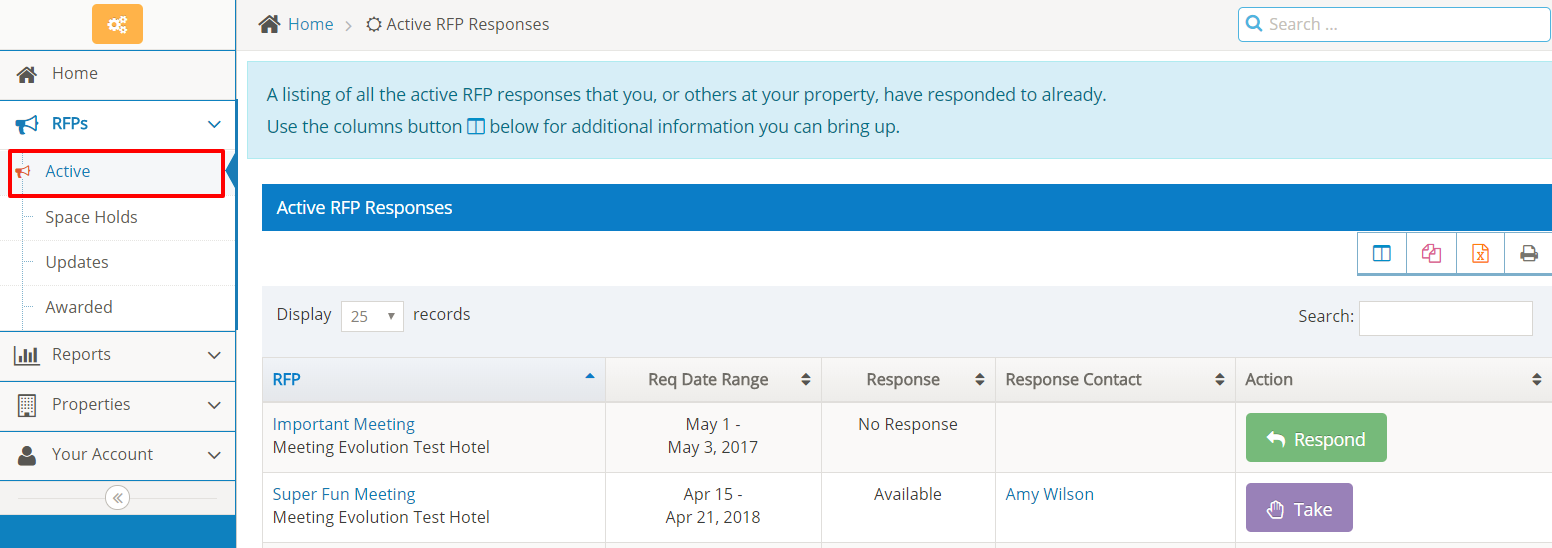Image resolution: width=1552 pixels, height=548 pixels.
Task: Expand the Your Account menu
Action: (117, 454)
